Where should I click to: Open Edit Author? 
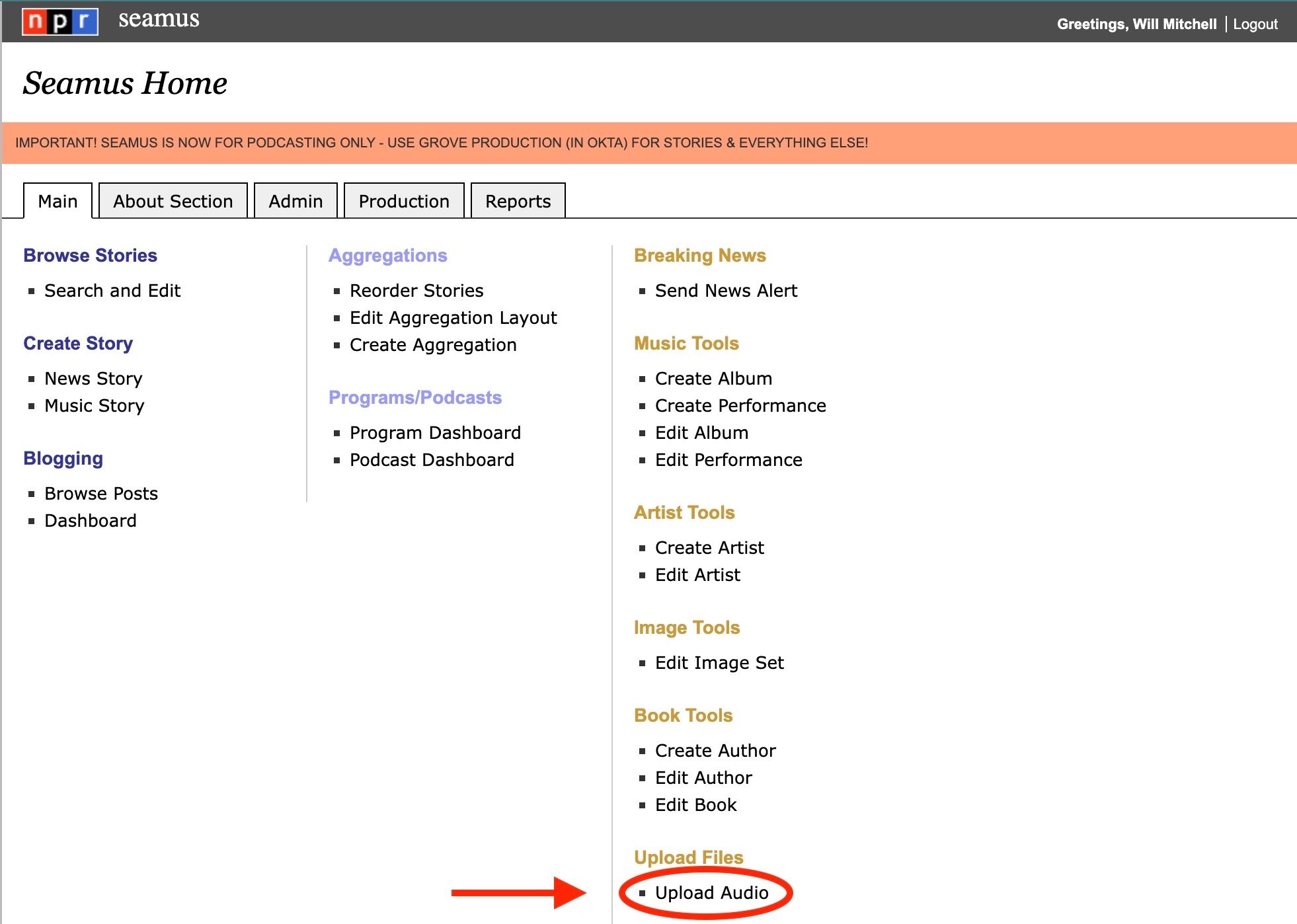tap(703, 778)
